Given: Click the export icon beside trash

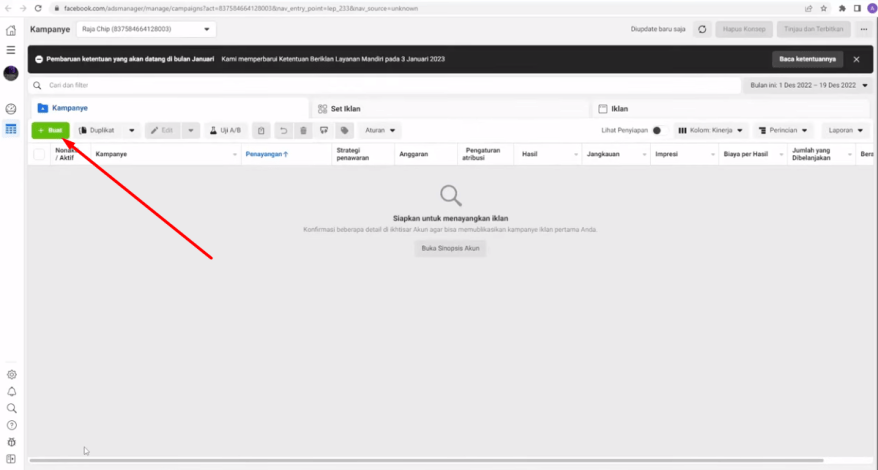Looking at the screenshot, I should (324, 131).
